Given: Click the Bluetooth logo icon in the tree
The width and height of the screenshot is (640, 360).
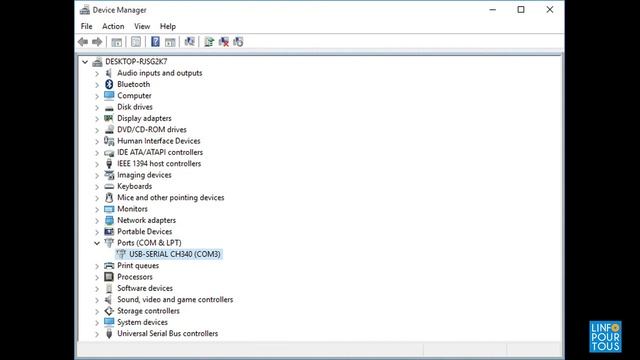Looking at the screenshot, I should pos(109,84).
